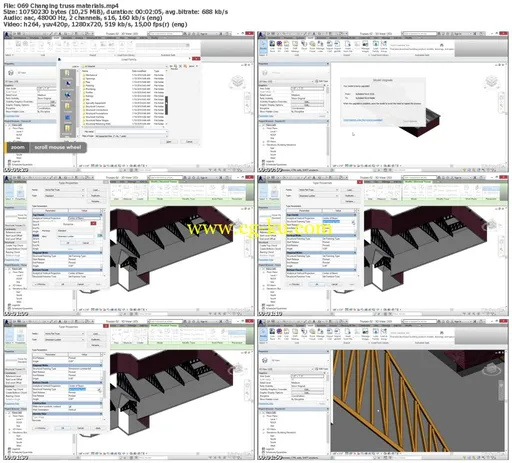Viewport: 512px width, 463px height.
Task: Click Create New Folder icon in Load Family toolbar
Action: tap(185, 66)
